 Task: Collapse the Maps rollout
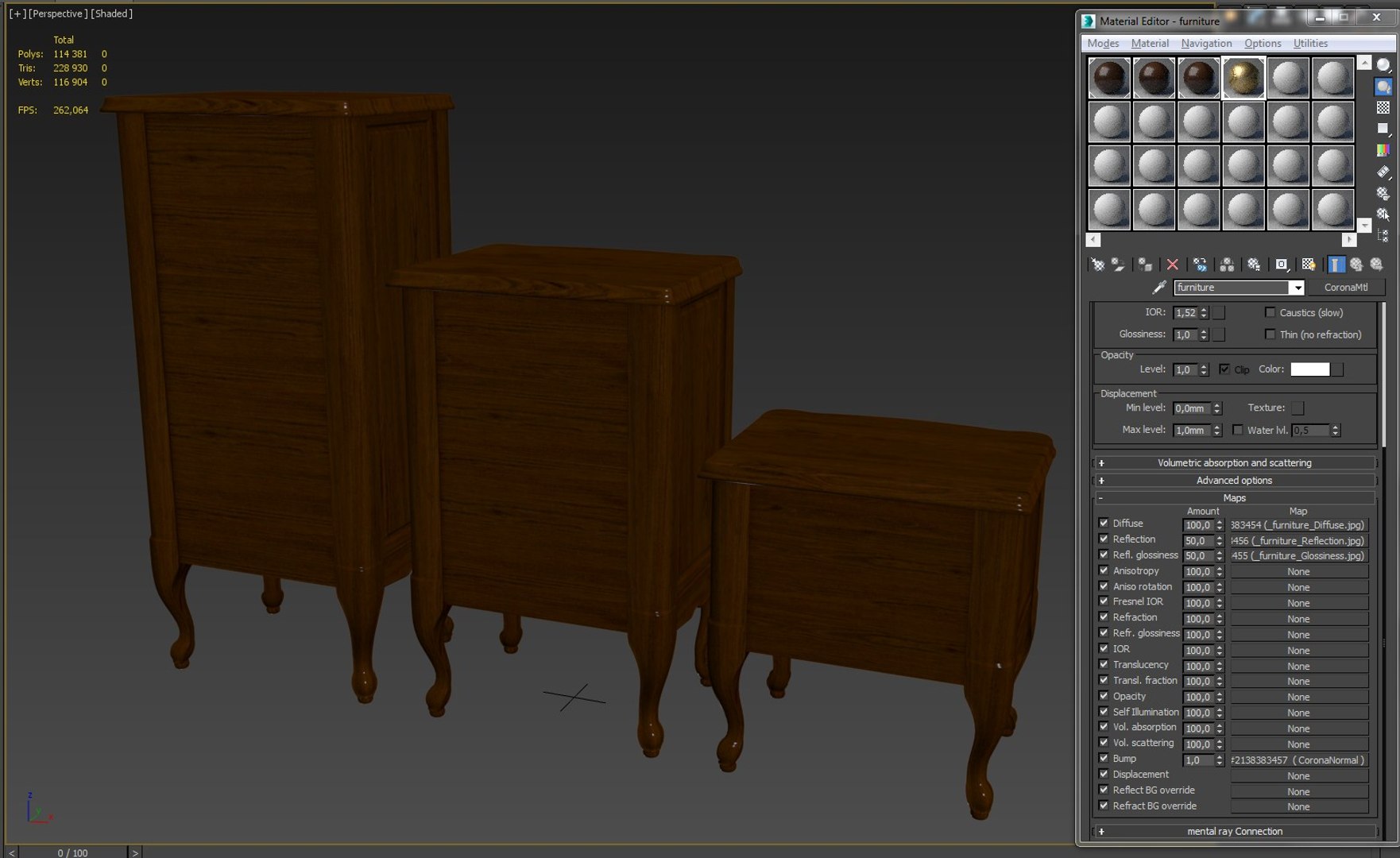[x=1234, y=498]
